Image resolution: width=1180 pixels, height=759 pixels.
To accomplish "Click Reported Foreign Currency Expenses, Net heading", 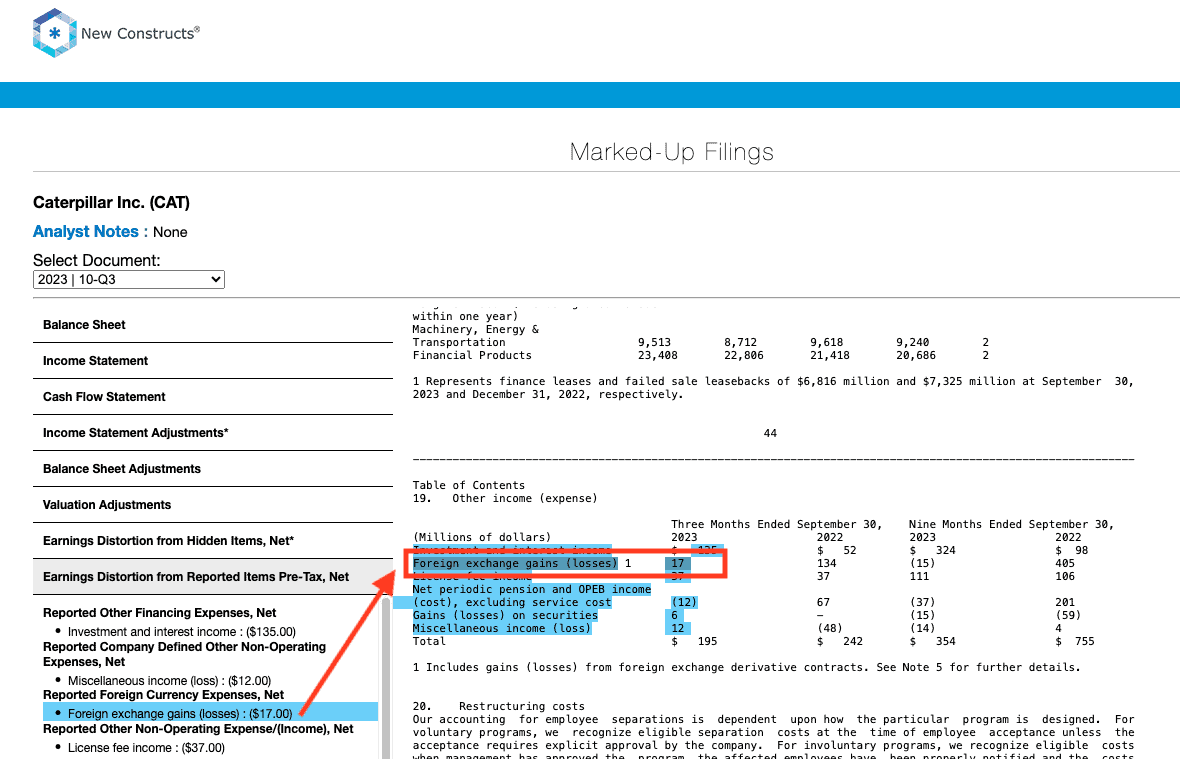I will pyautogui.click(x=163, y=695).
